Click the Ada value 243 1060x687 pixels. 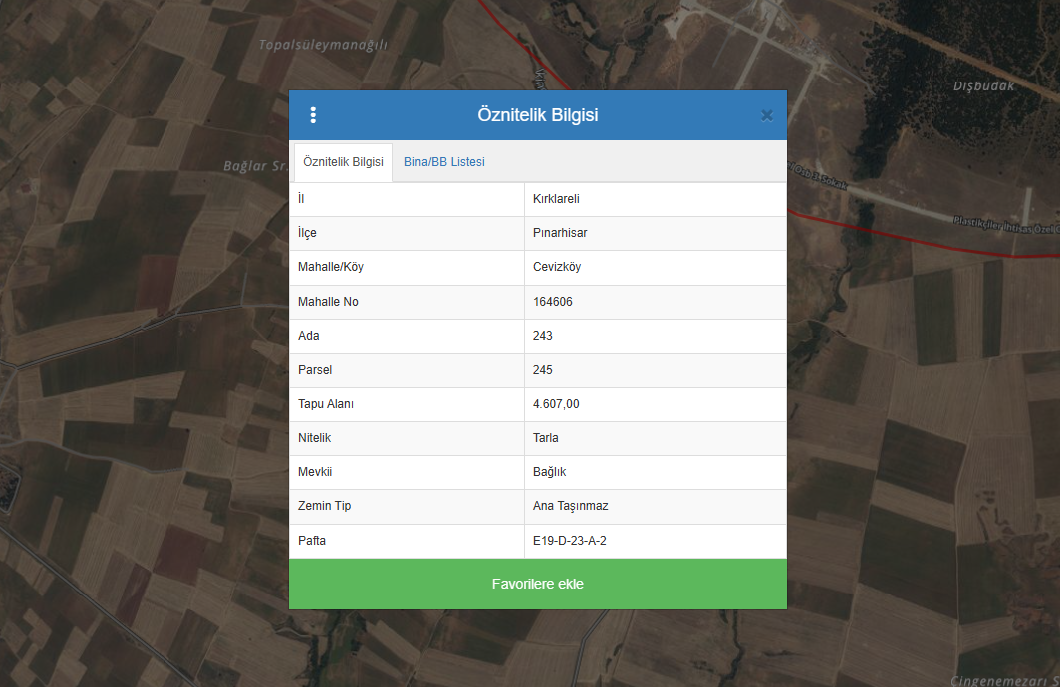click(x=543, y=336)
